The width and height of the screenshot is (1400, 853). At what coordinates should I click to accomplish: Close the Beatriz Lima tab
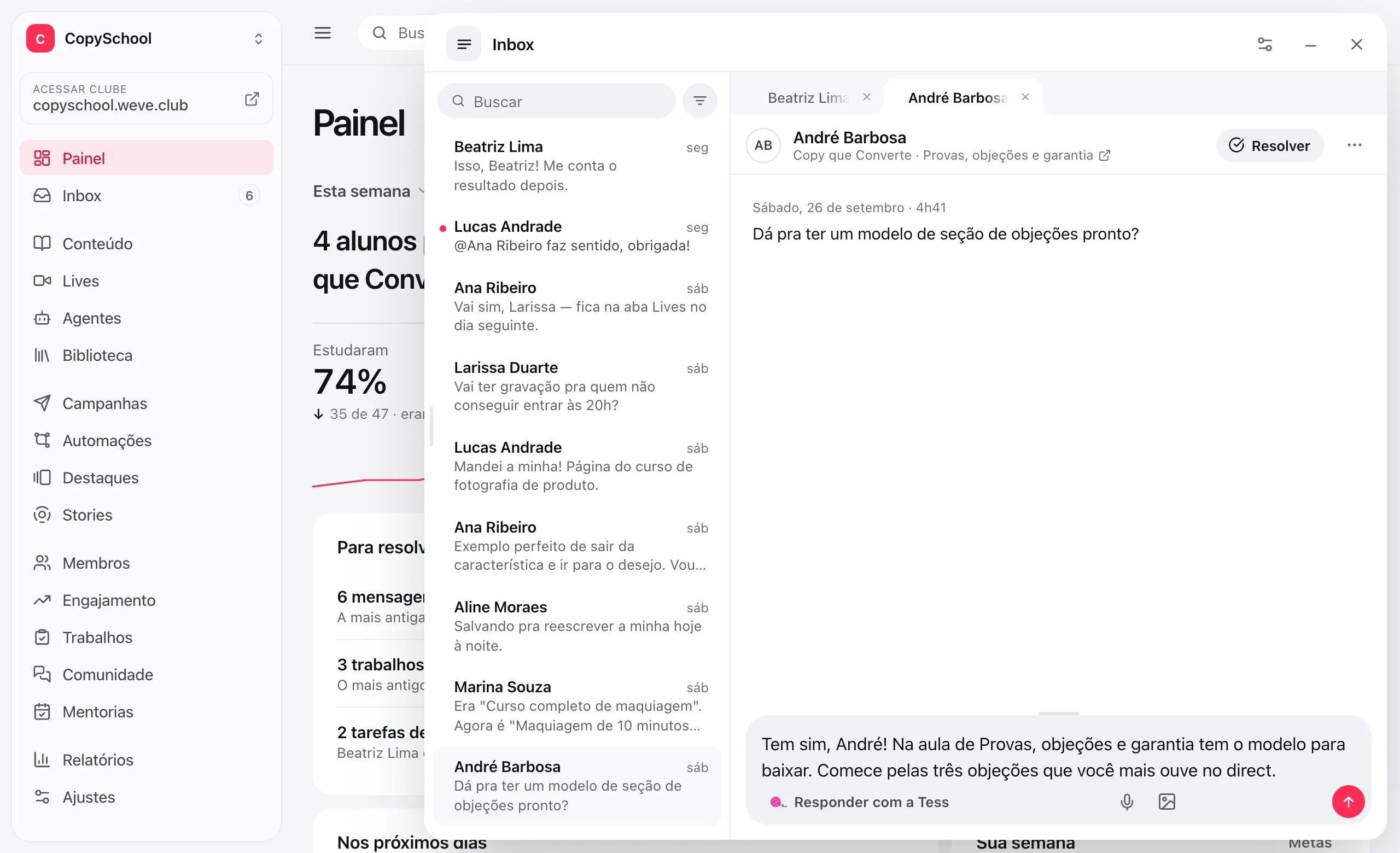coord(866,97)
